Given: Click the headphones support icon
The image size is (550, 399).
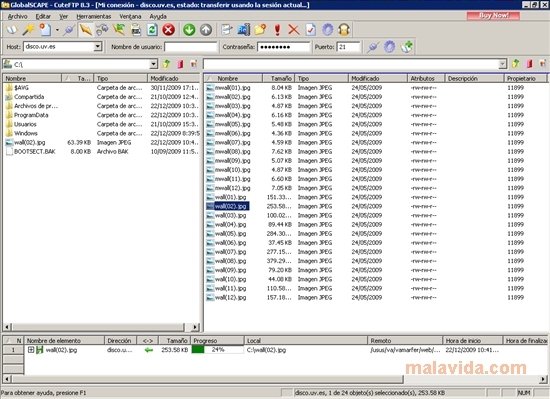Looking at the screenshot, I should pyautogui.click(x=344, y=30).
